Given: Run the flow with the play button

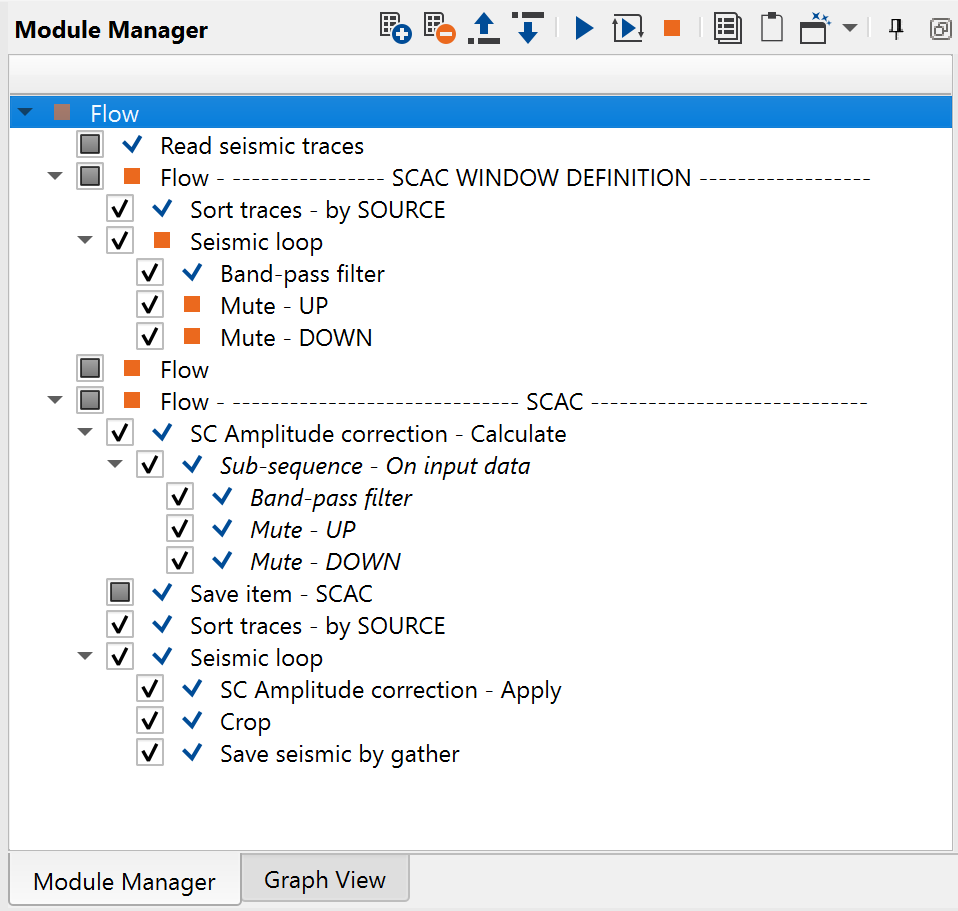Looking at the screenshot, I should [x=584, y=28].
